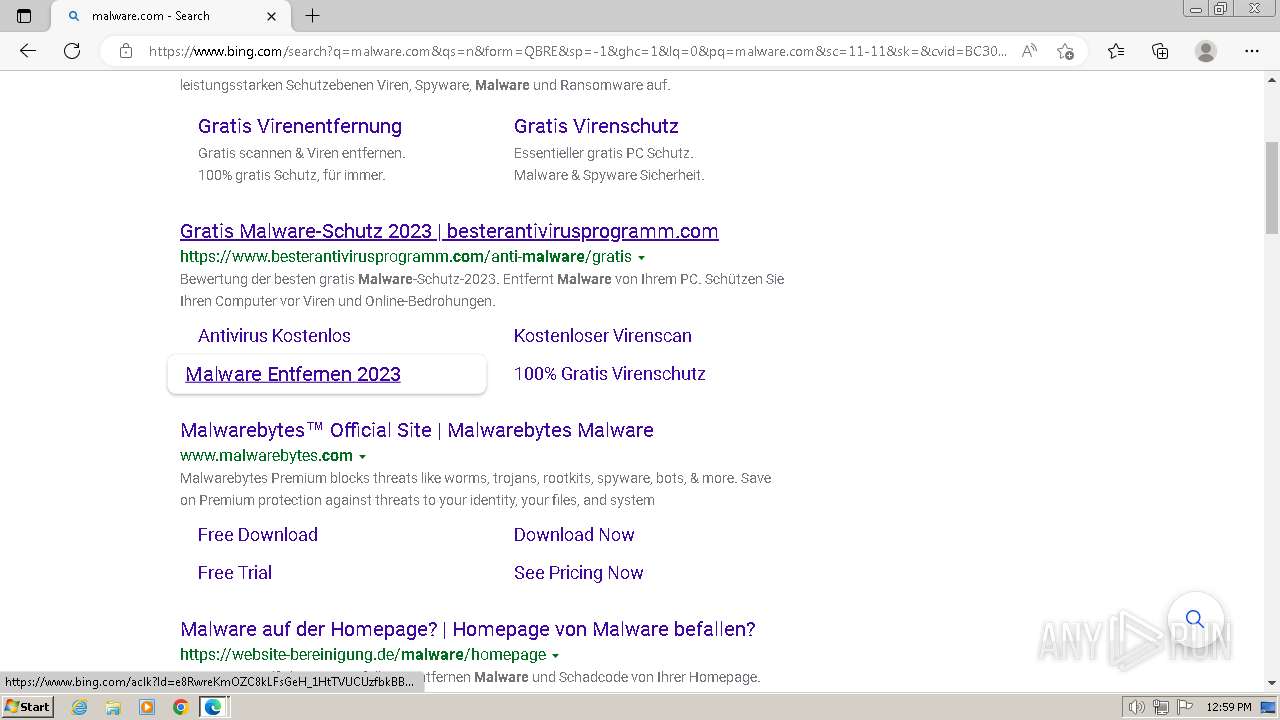
Task: Open File Explorer from the taskbar
Action: point(113,707)
